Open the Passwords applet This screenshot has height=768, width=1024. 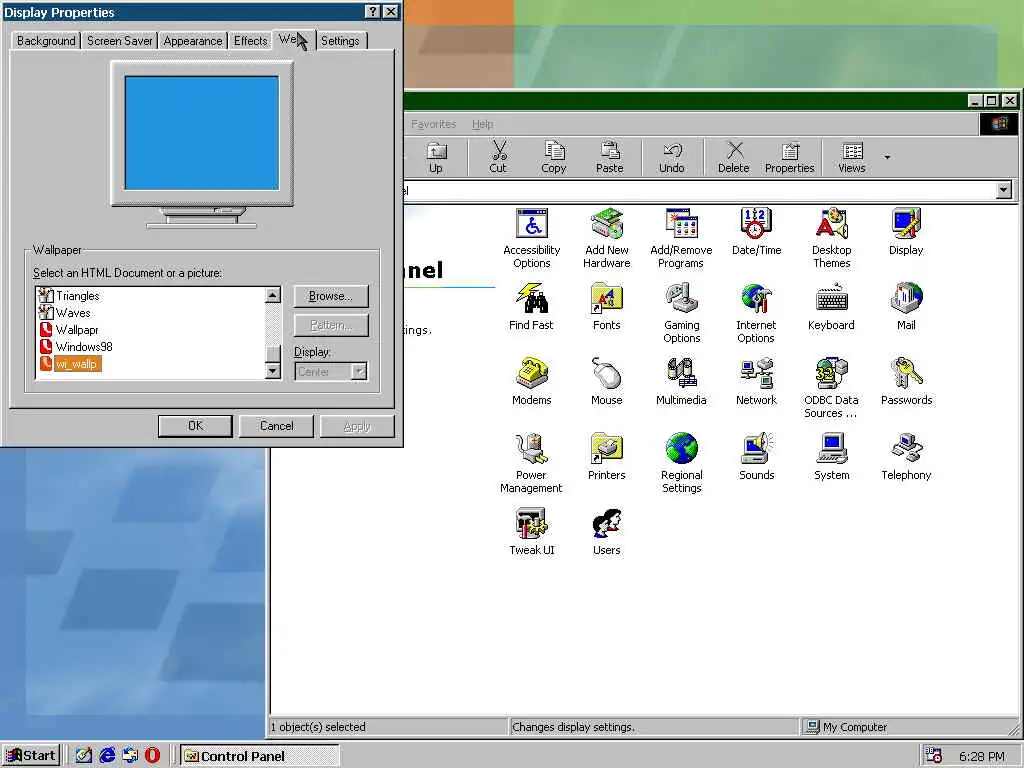click(906, 382)
